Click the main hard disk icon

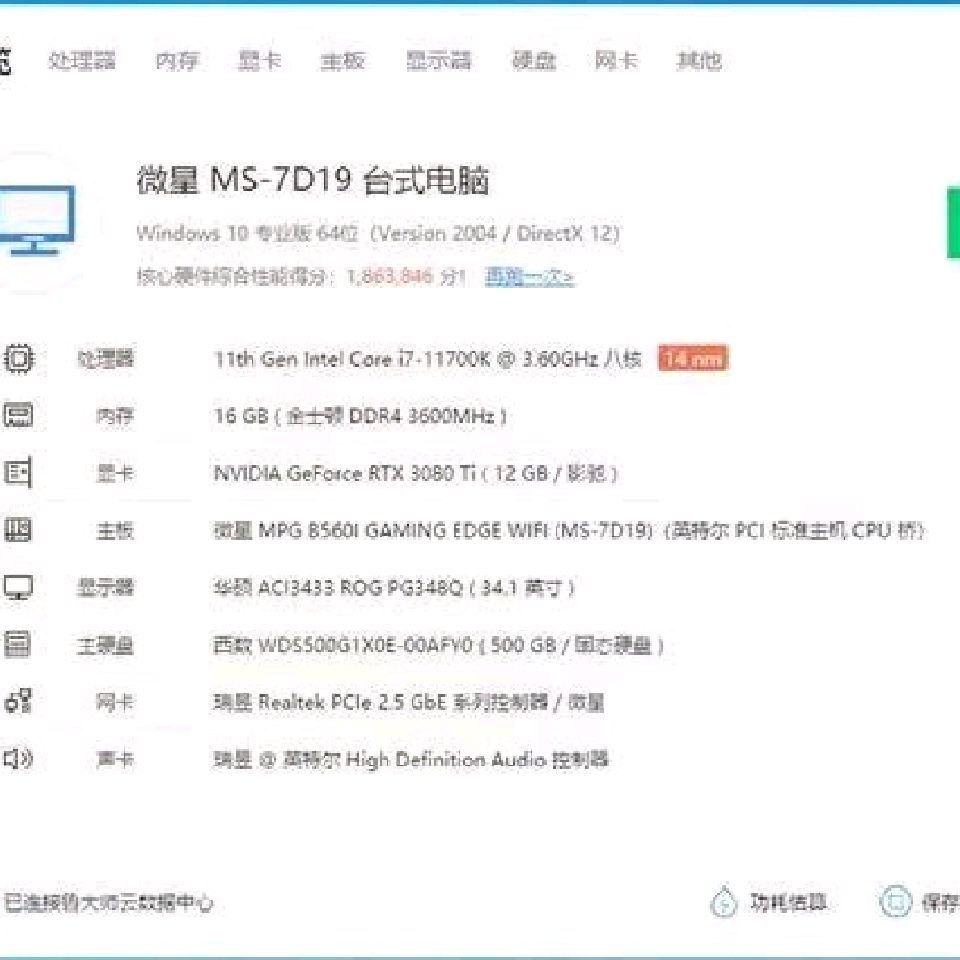[x=17, y=644]
